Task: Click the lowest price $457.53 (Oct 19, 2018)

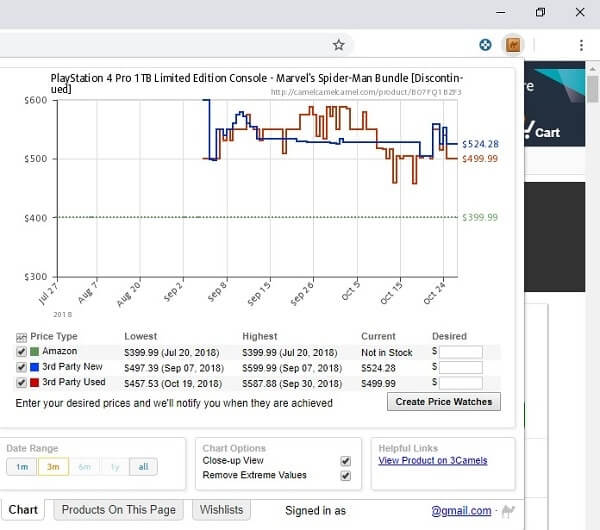Action: point(173,383)
